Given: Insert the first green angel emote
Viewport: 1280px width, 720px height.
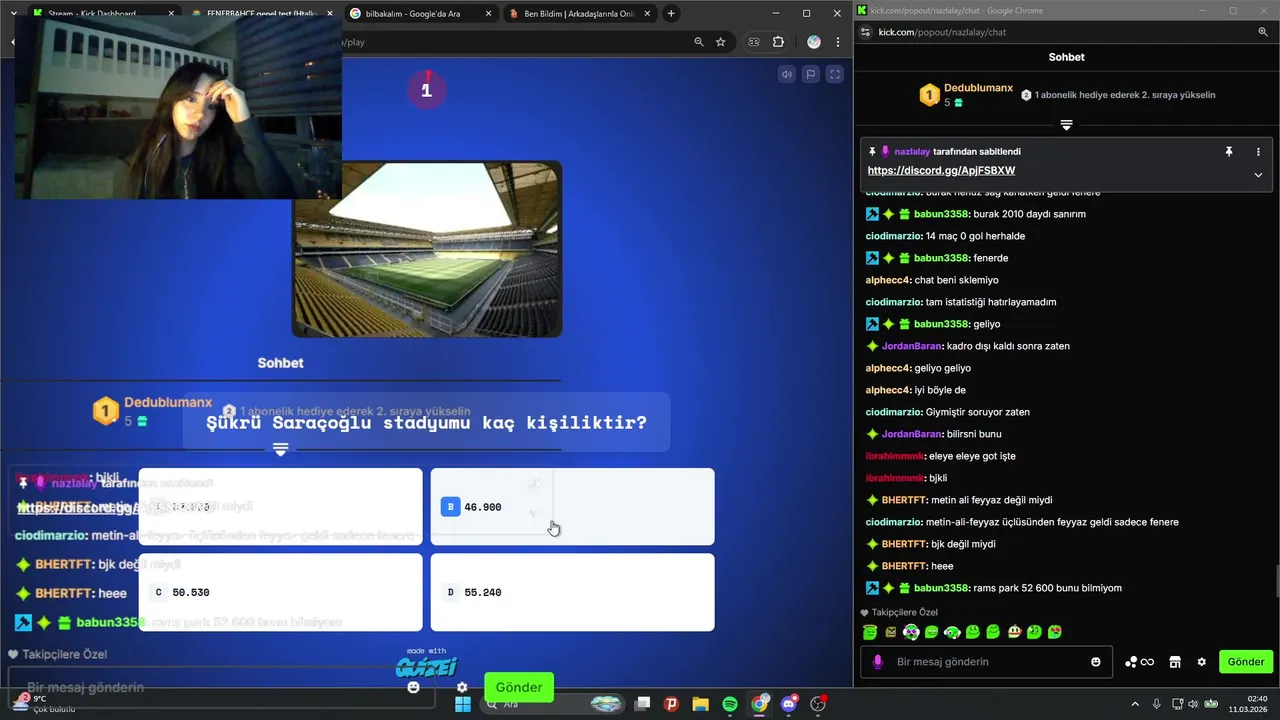Looking at the screenshot, I should click(x=870, y=632).
